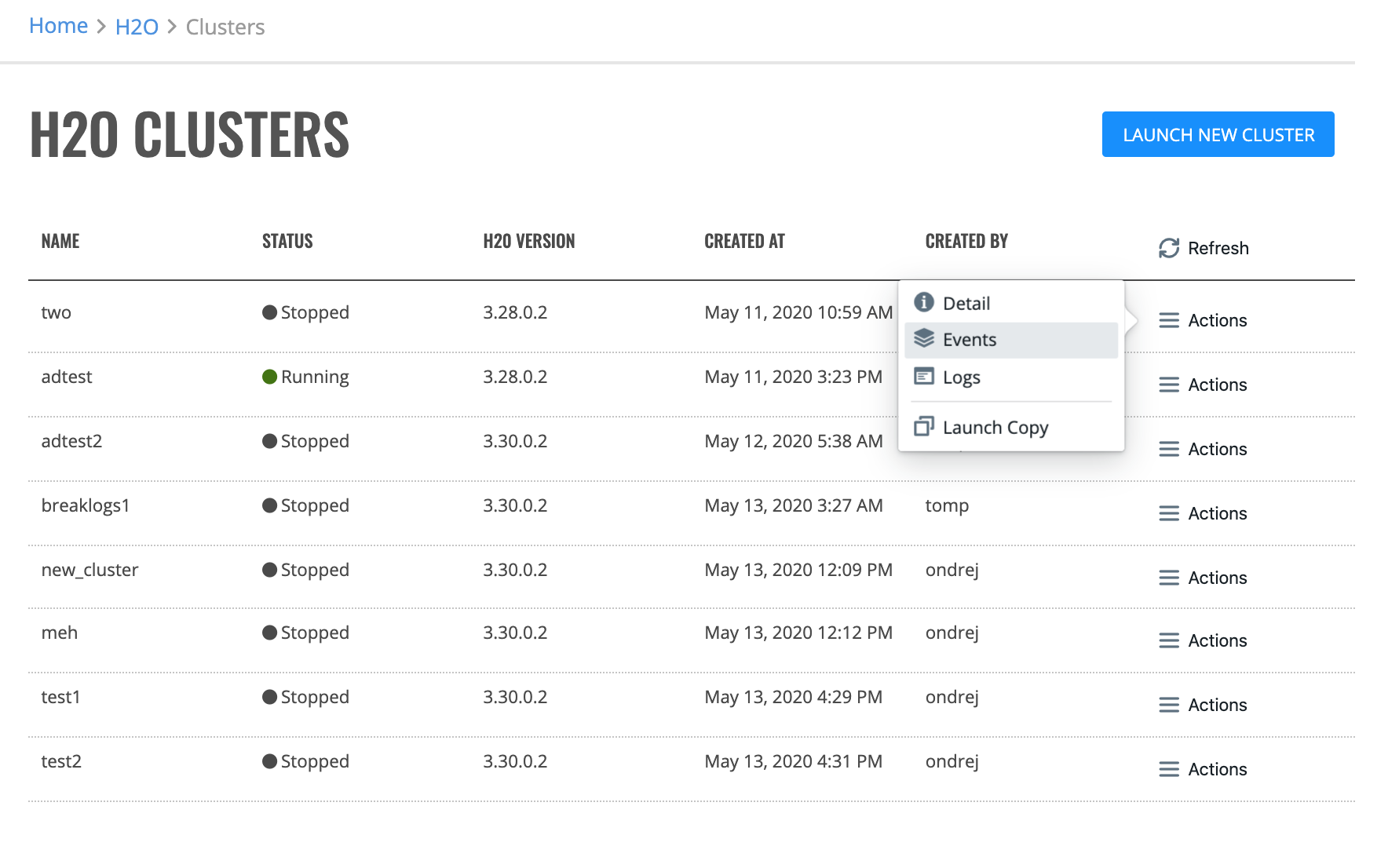Image resolution: width=1399 pixels, height=868 pixels.
Task: Click the Launch New Cluster button
Action: [1218, 134]
